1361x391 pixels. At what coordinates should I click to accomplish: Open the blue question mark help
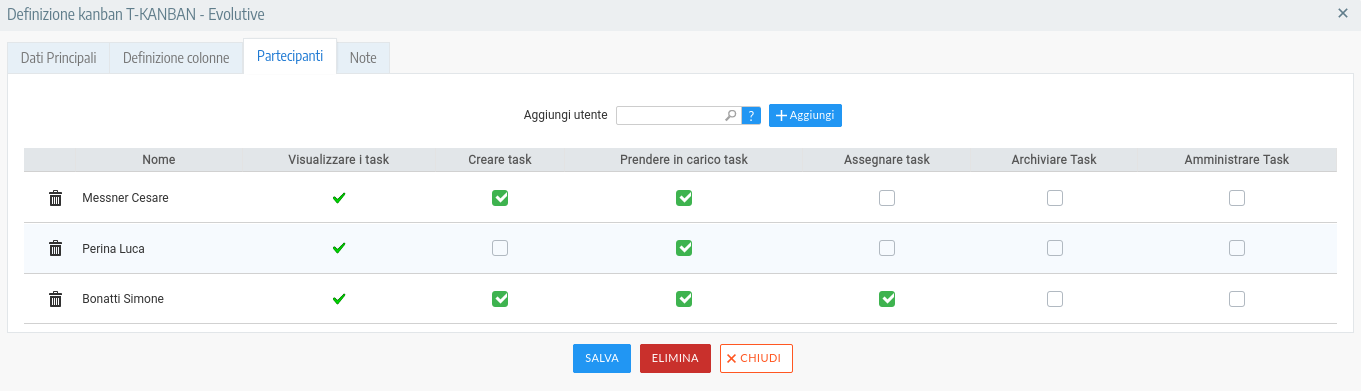[x=752, y=116]
